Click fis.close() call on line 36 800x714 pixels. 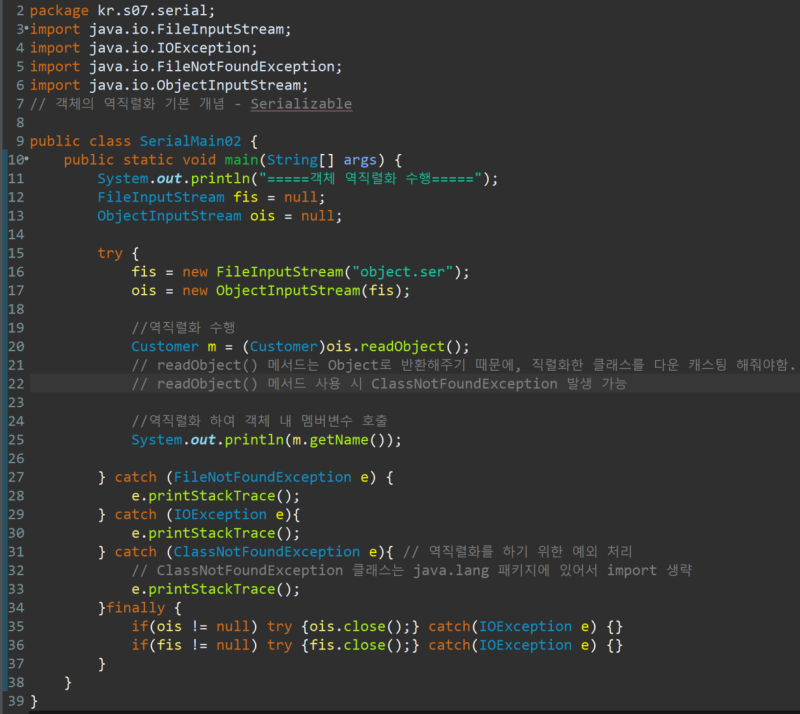pos(356,645)
